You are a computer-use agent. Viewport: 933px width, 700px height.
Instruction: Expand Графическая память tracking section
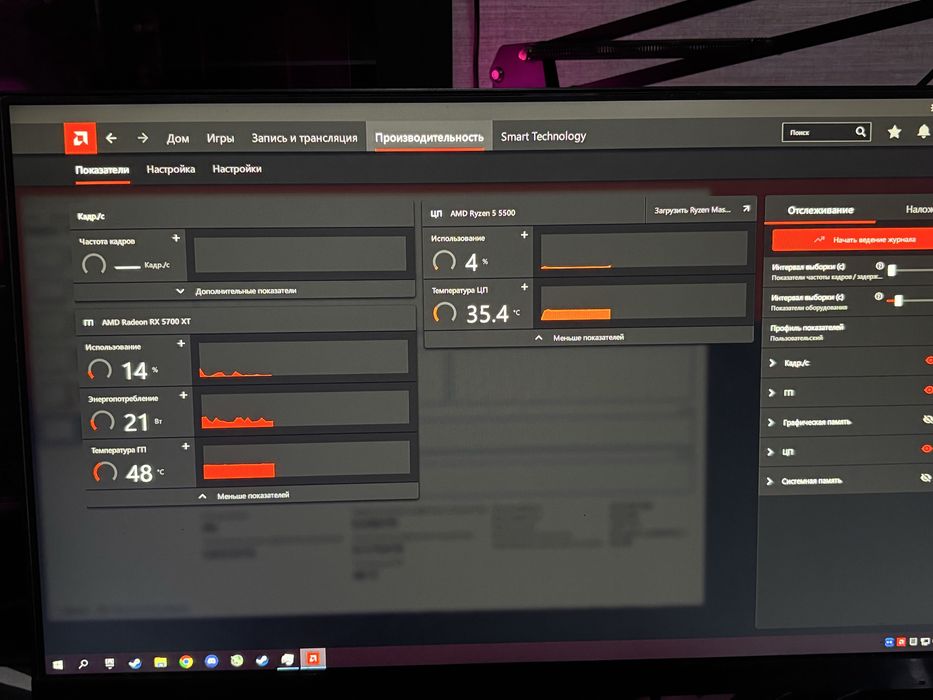(771, 422)
